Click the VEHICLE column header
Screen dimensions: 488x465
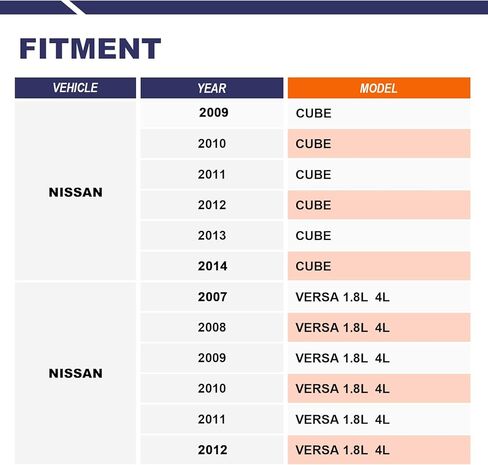[x=75, y=88]
